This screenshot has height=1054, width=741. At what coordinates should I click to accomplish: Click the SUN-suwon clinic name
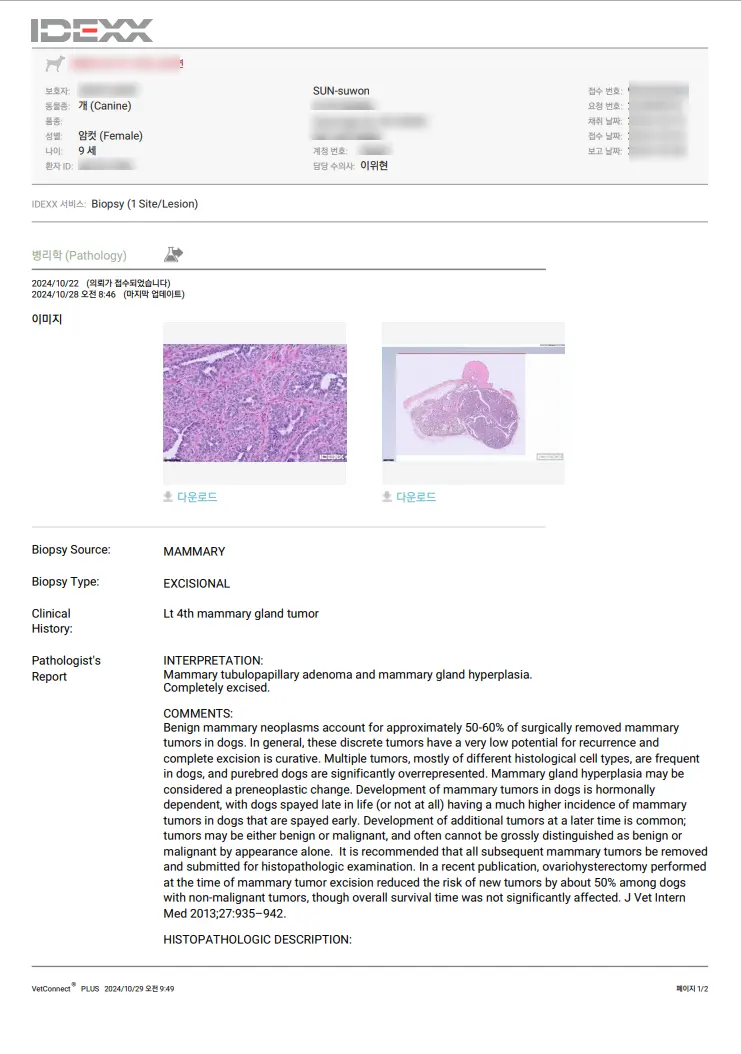(x=341, y=91)
